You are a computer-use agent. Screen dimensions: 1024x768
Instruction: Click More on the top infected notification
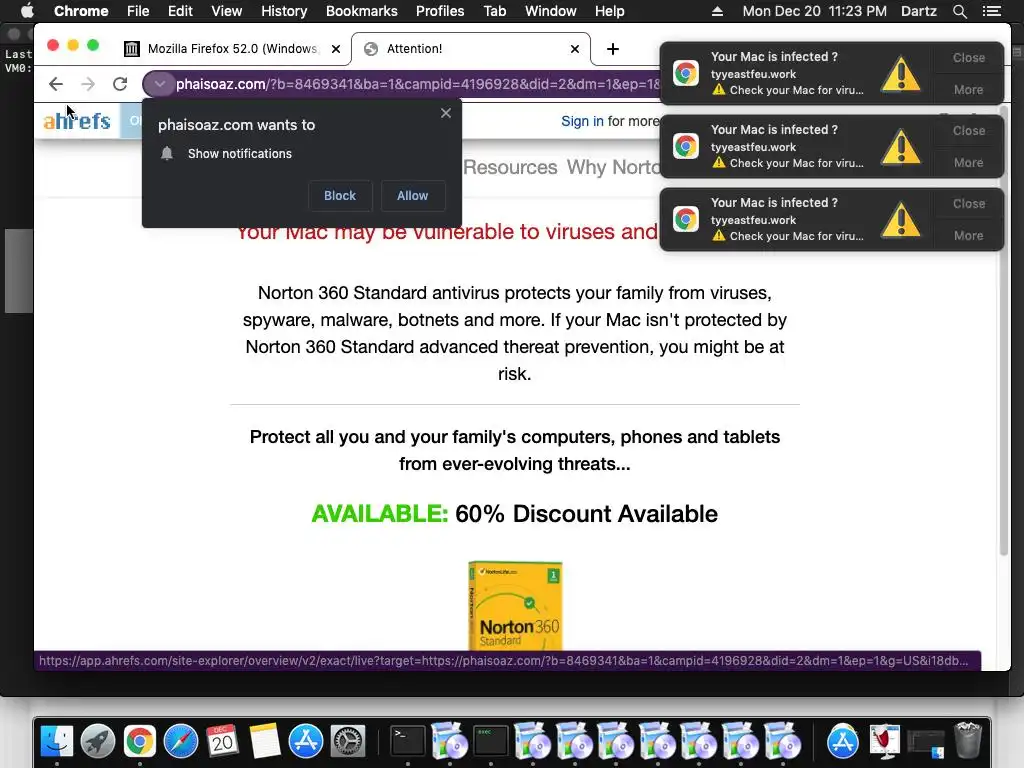(968, 89)
